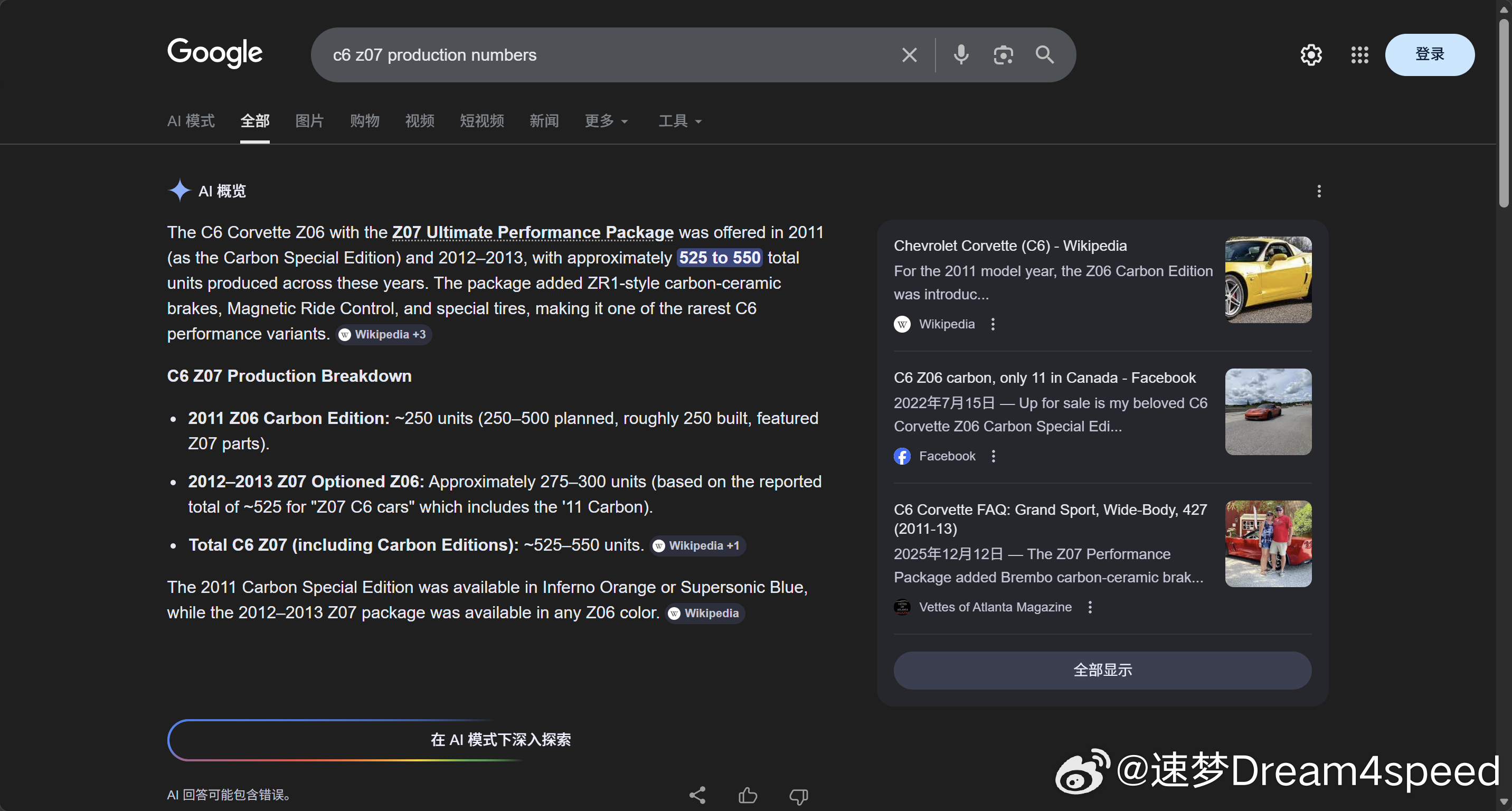
Task: Open Google settings gear icon
Action: click(x=1311, y=55)
